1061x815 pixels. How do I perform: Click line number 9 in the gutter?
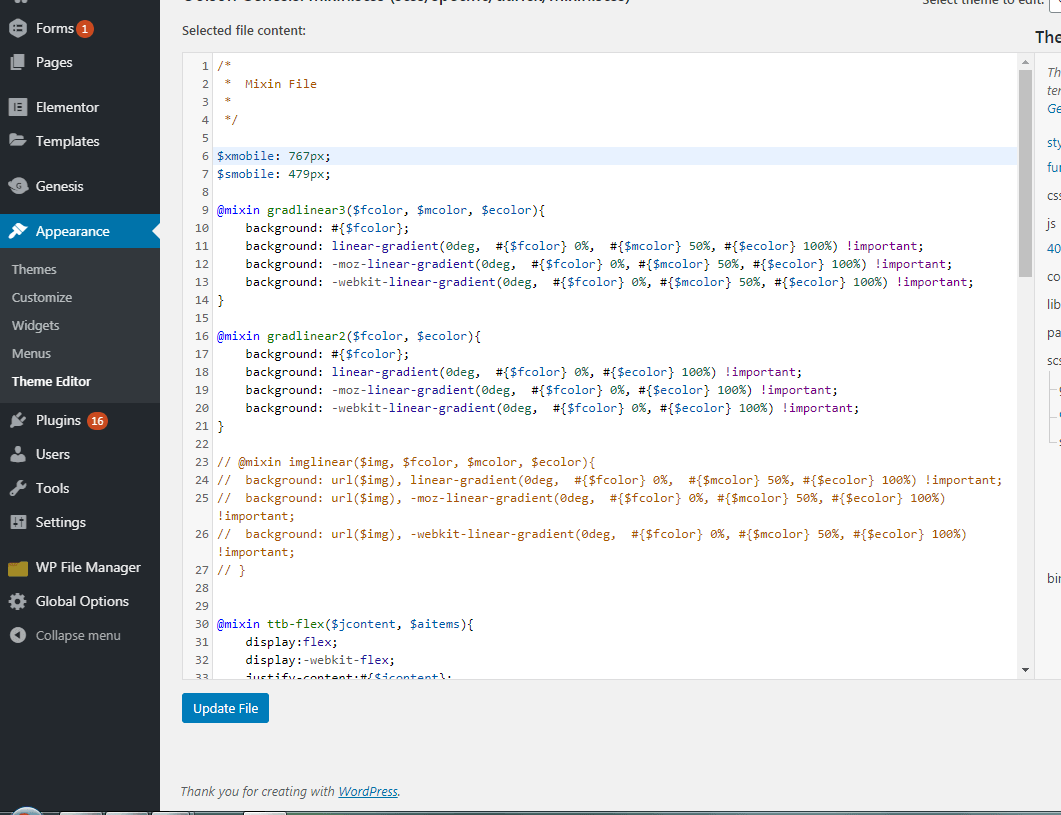point(205,211)
